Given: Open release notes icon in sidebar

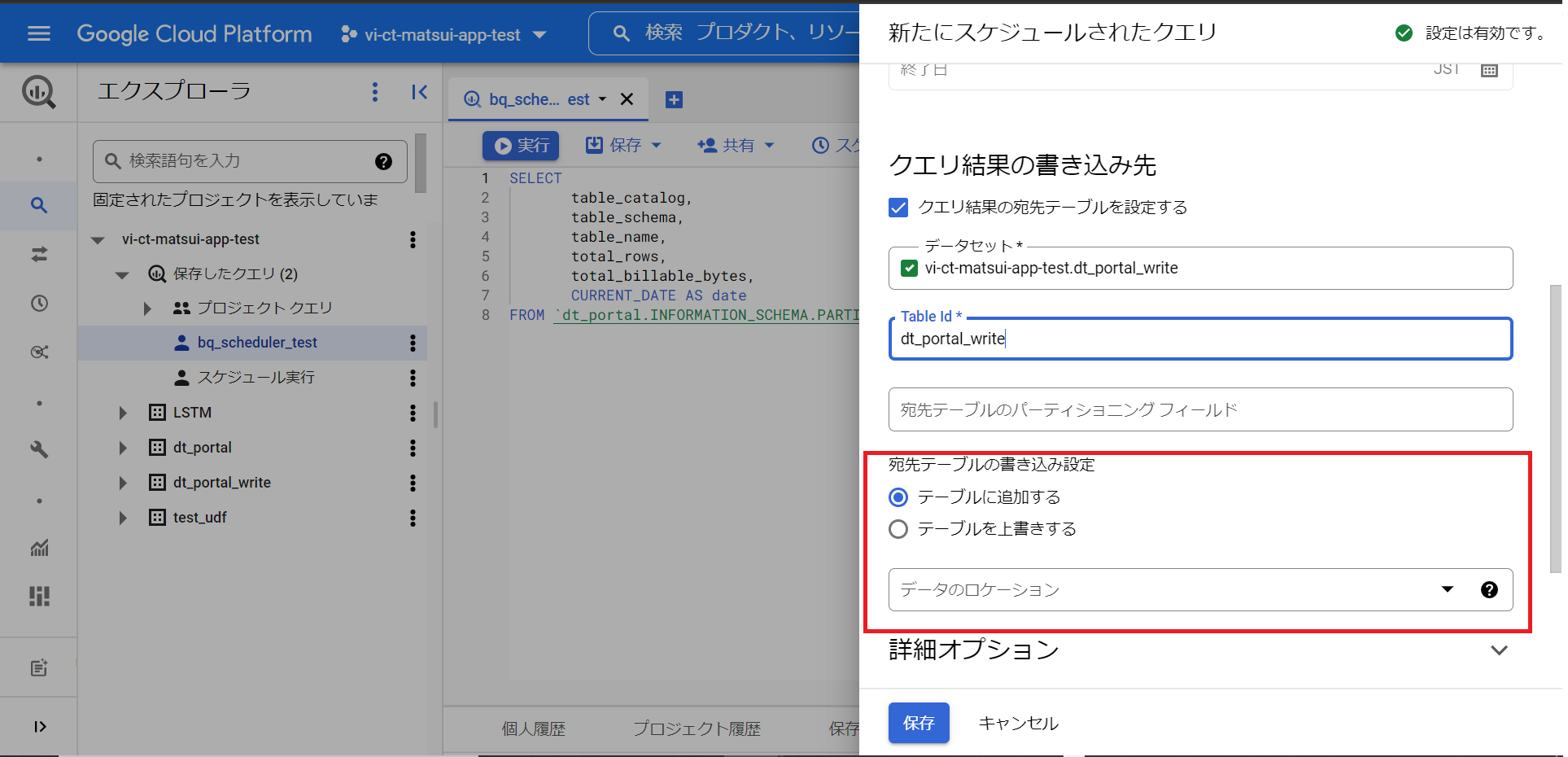Looking at the screenshot, I should [39, 668].
